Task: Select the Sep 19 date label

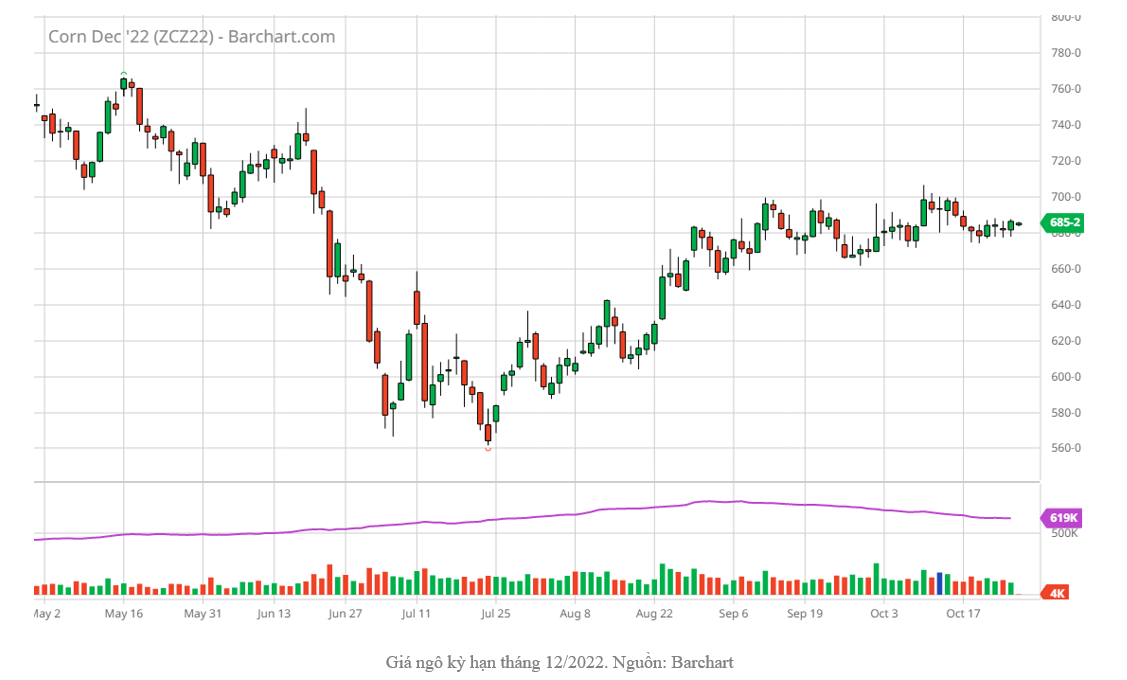Action: (805, 613)
